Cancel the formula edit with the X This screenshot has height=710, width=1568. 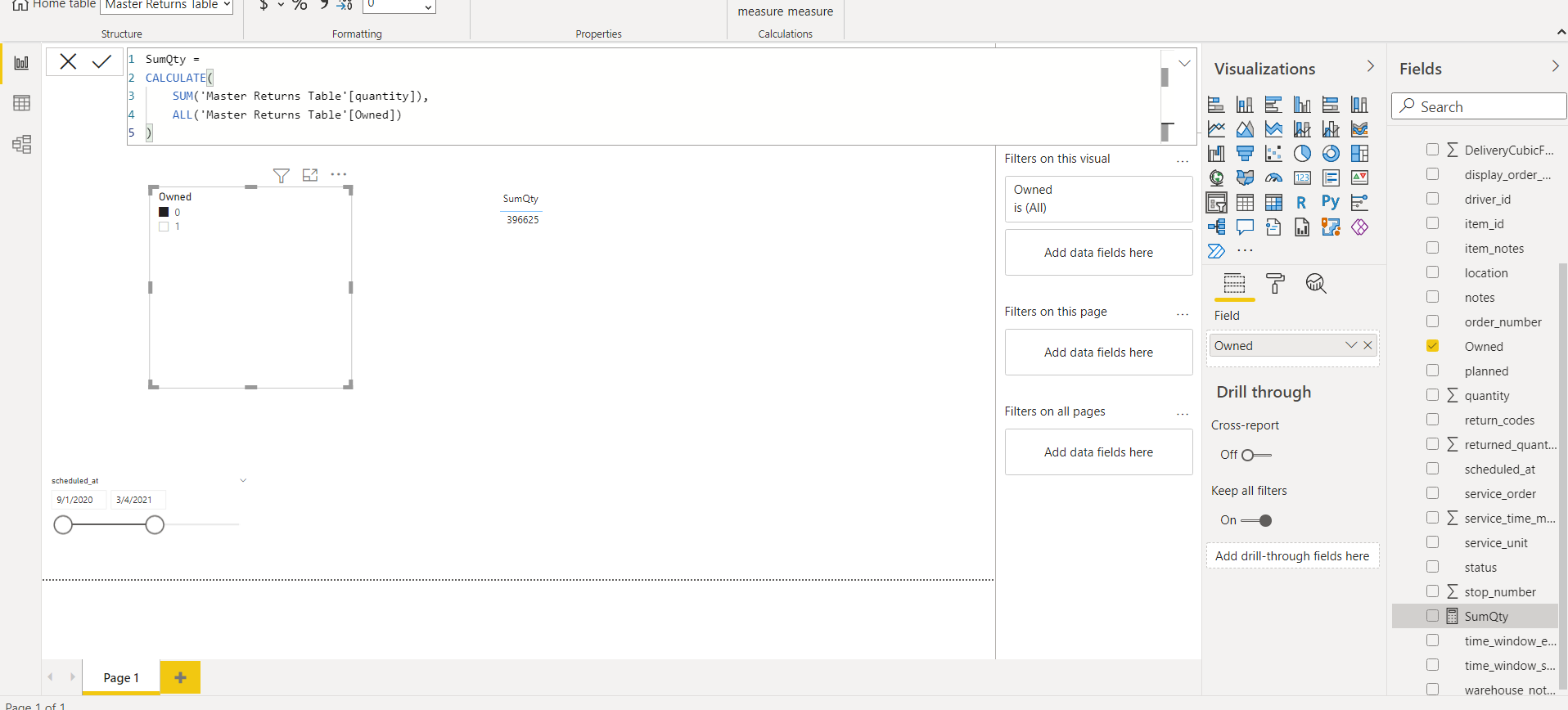(68, 61)
